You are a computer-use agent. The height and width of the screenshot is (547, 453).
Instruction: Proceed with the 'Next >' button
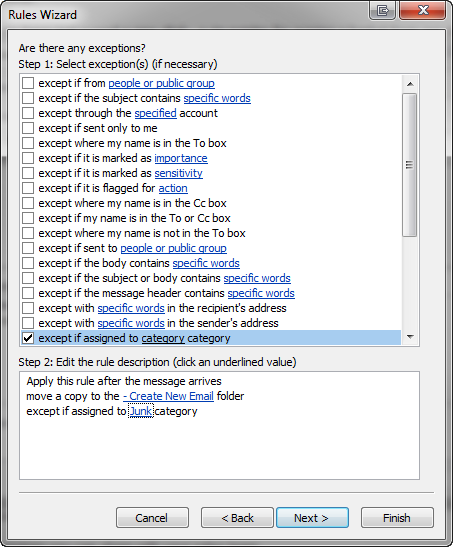click(312, 518)
